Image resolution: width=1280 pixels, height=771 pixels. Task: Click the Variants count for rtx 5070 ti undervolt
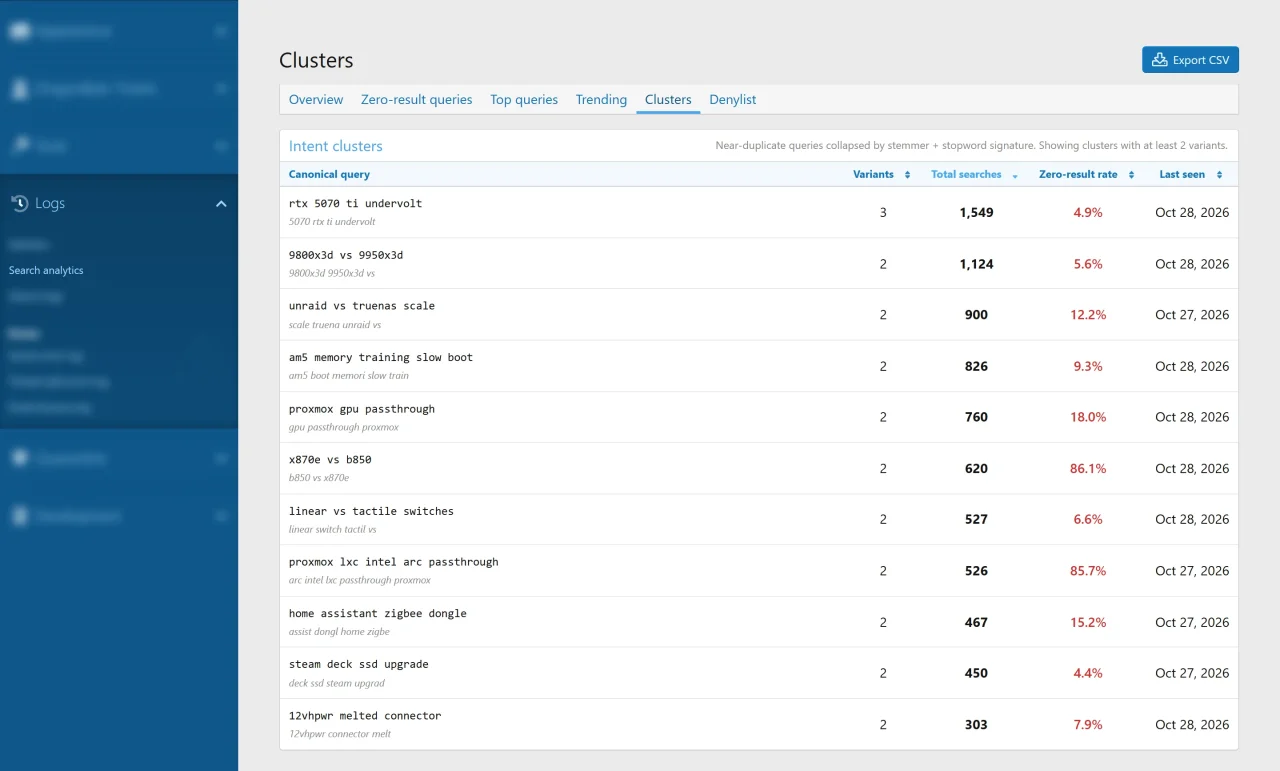883,213
